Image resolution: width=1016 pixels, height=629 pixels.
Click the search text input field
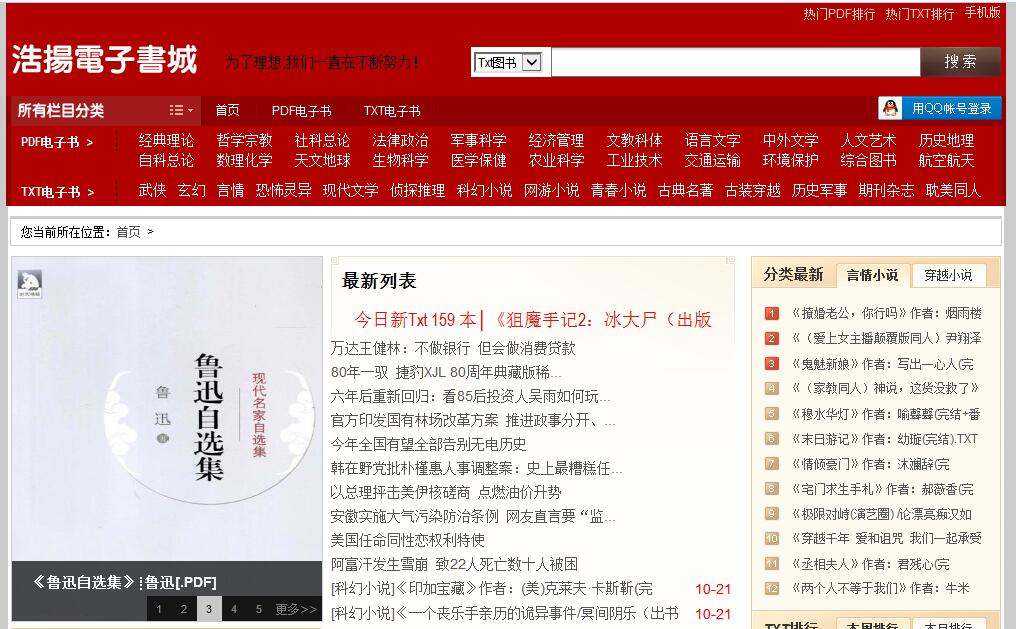click(735, 62)
